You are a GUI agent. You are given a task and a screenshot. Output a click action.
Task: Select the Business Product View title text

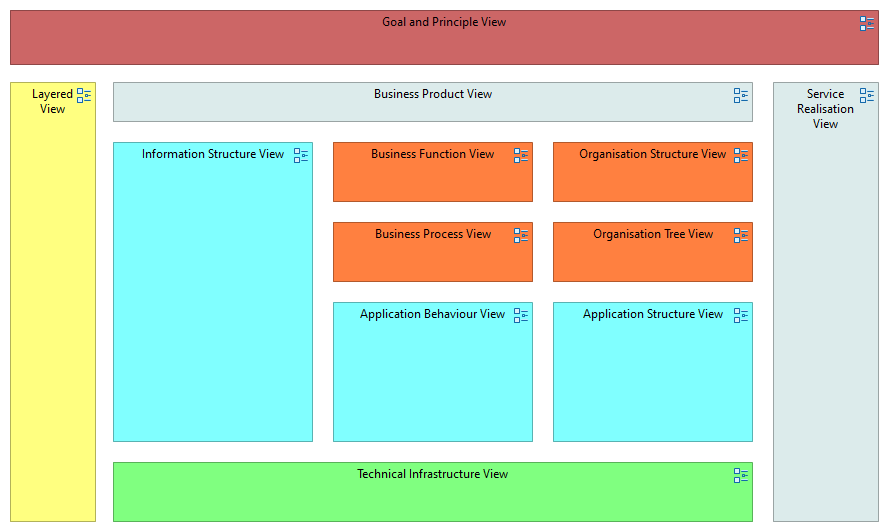[x=433, y=94]
